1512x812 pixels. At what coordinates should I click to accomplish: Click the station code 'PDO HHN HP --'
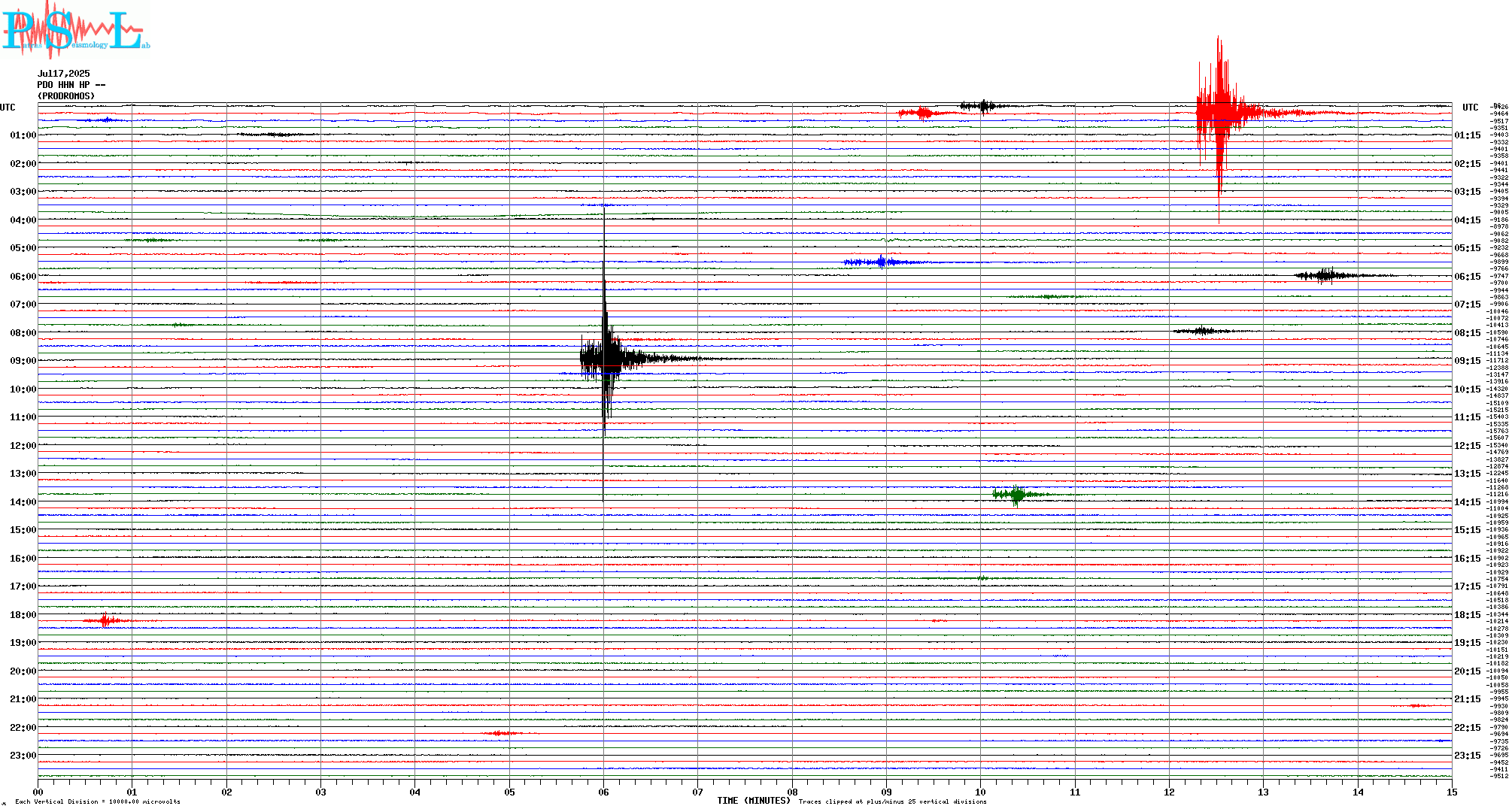click(x=71, y=85)
